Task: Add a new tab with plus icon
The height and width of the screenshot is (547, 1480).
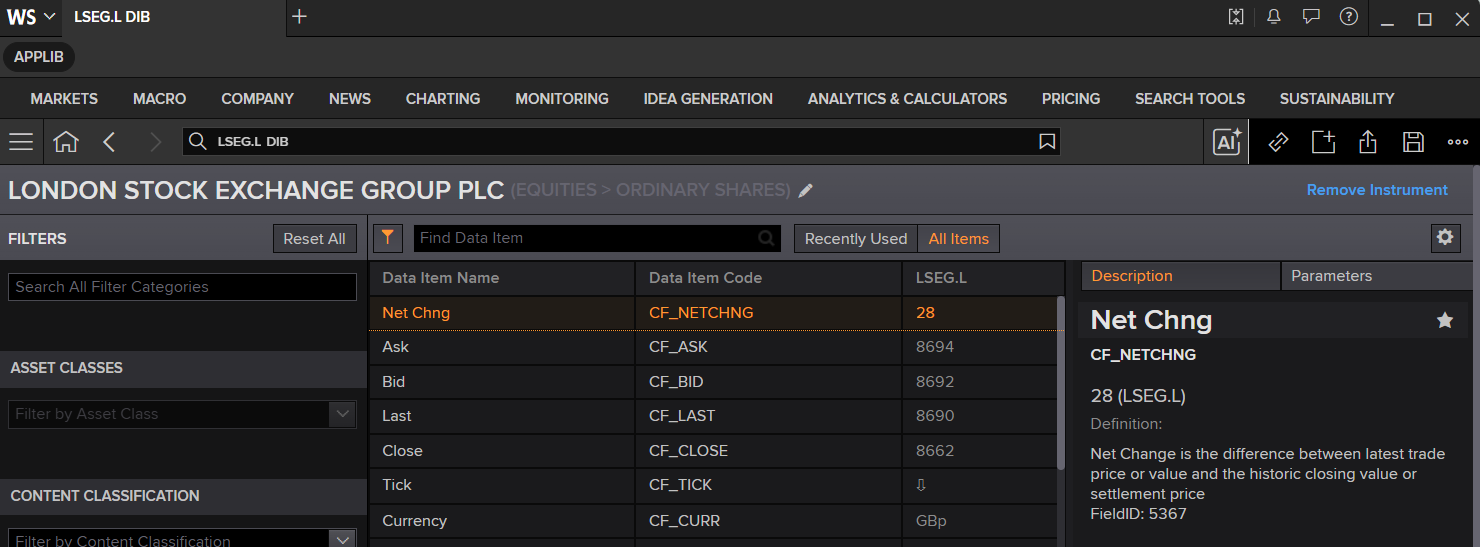Action: 299,17
